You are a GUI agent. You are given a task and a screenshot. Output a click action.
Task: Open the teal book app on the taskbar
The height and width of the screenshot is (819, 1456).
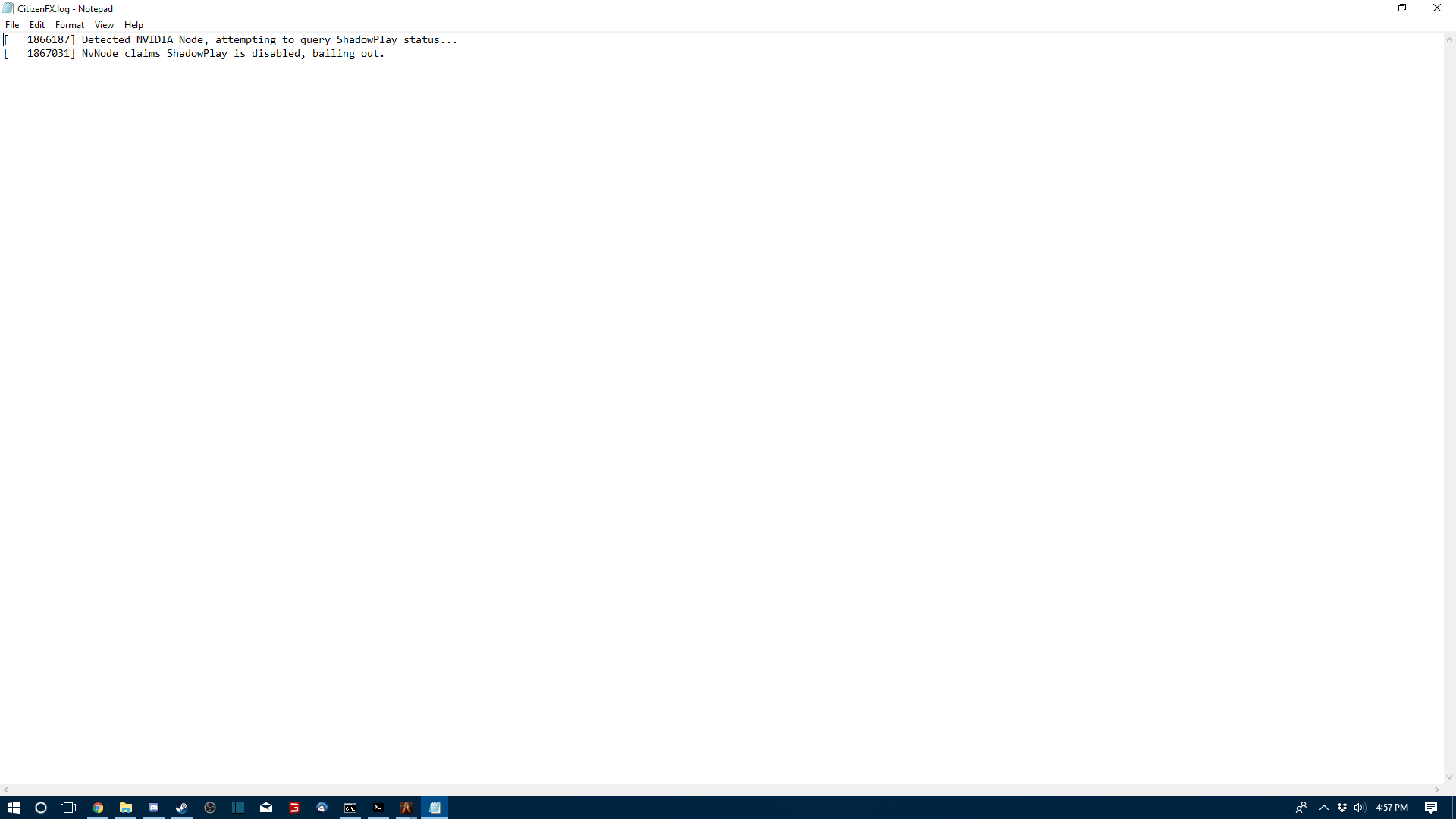(x=238, y=808)
